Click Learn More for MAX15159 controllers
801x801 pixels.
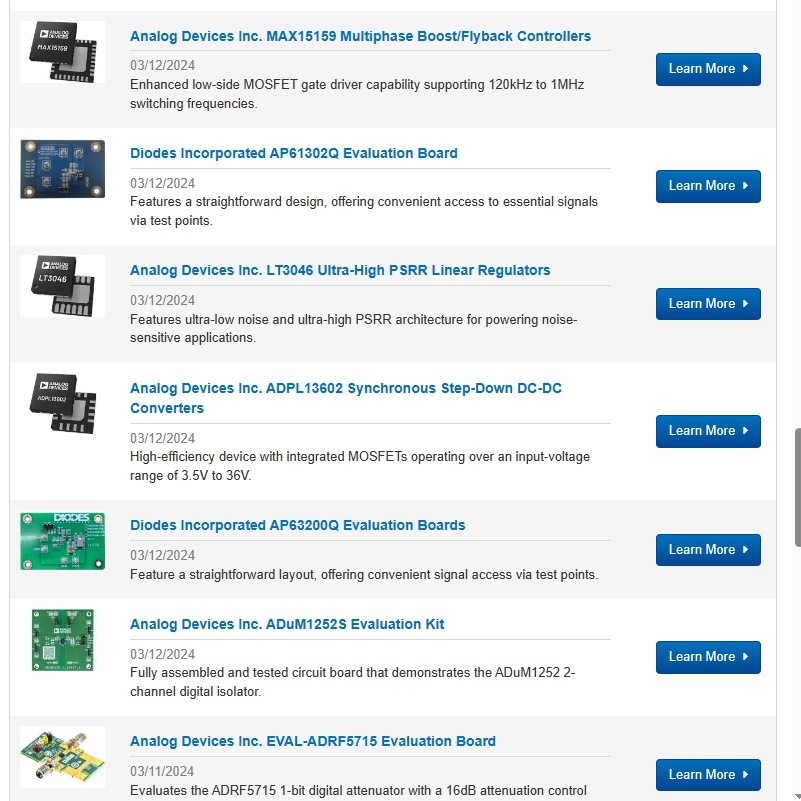tap(708, 69)
